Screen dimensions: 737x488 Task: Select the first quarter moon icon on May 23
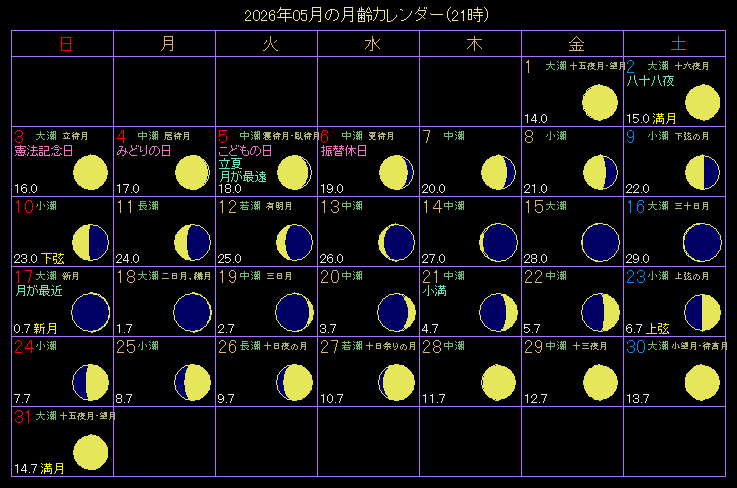703,312
